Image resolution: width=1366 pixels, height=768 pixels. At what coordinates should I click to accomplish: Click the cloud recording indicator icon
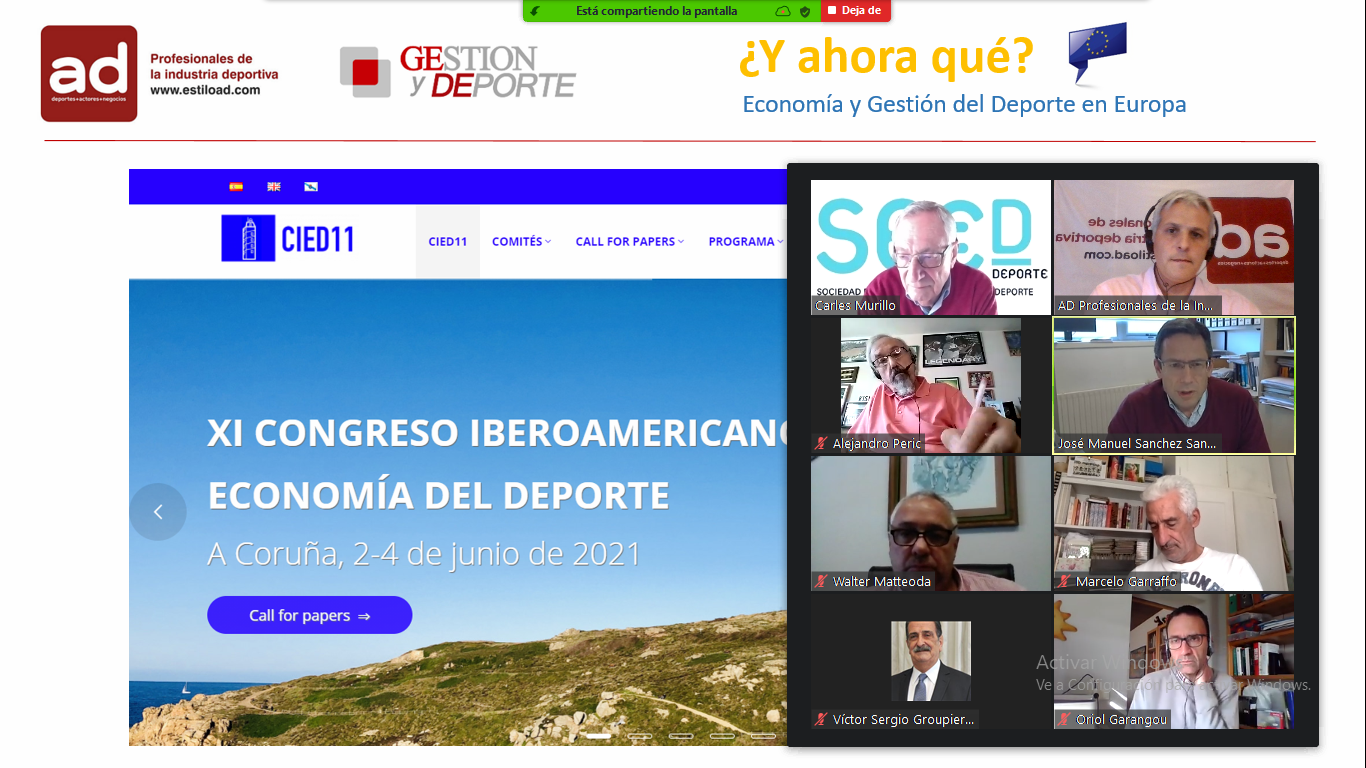tap(783, 11)
